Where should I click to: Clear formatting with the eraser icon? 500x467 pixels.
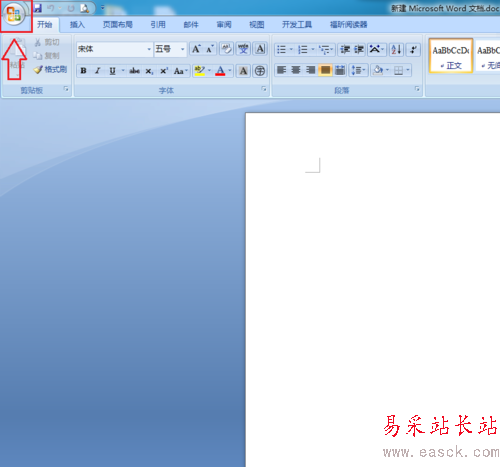click(227, 49)
